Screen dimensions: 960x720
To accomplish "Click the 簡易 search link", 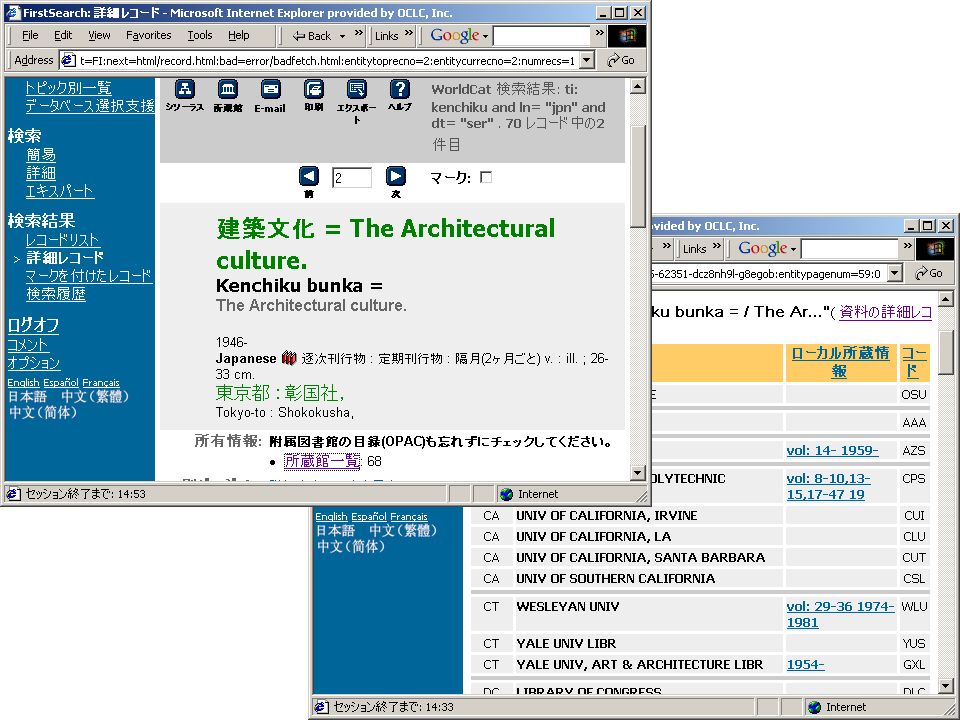I will coord(41,155).
